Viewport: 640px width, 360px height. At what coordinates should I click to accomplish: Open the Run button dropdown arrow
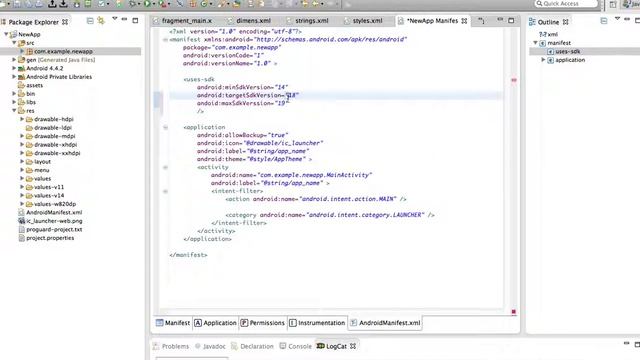point(153,4)
